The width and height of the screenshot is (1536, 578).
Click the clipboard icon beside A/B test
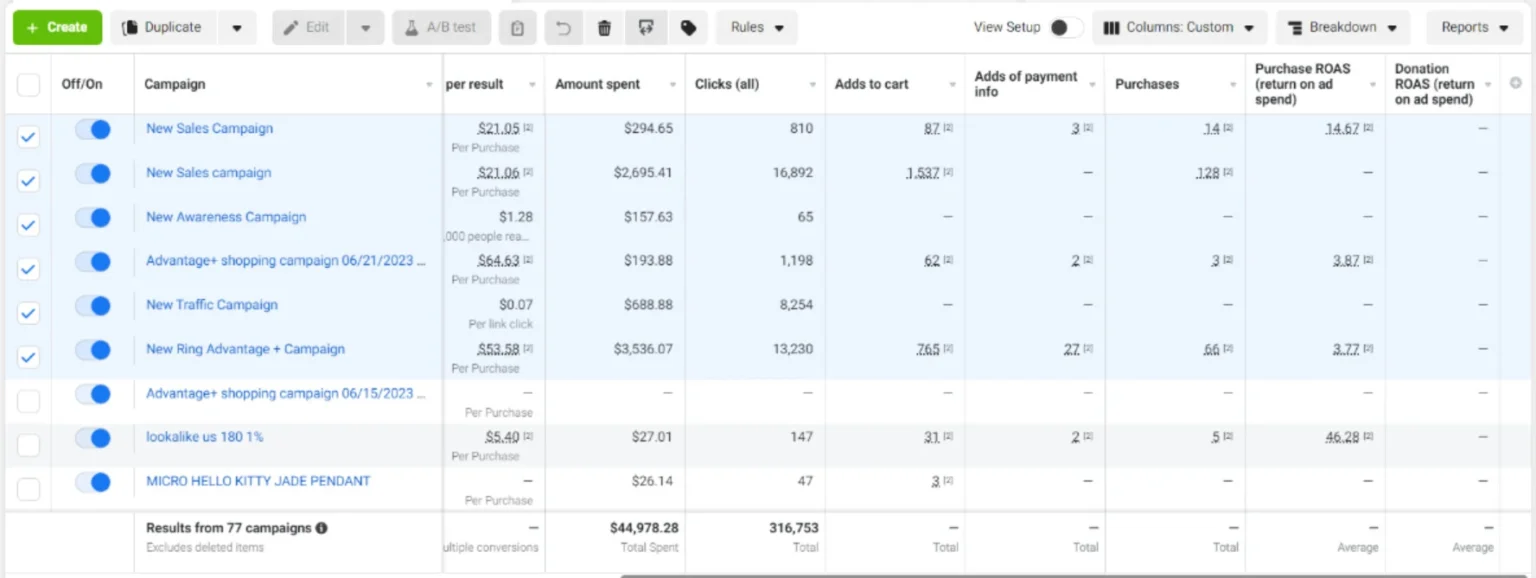(517, 28)
